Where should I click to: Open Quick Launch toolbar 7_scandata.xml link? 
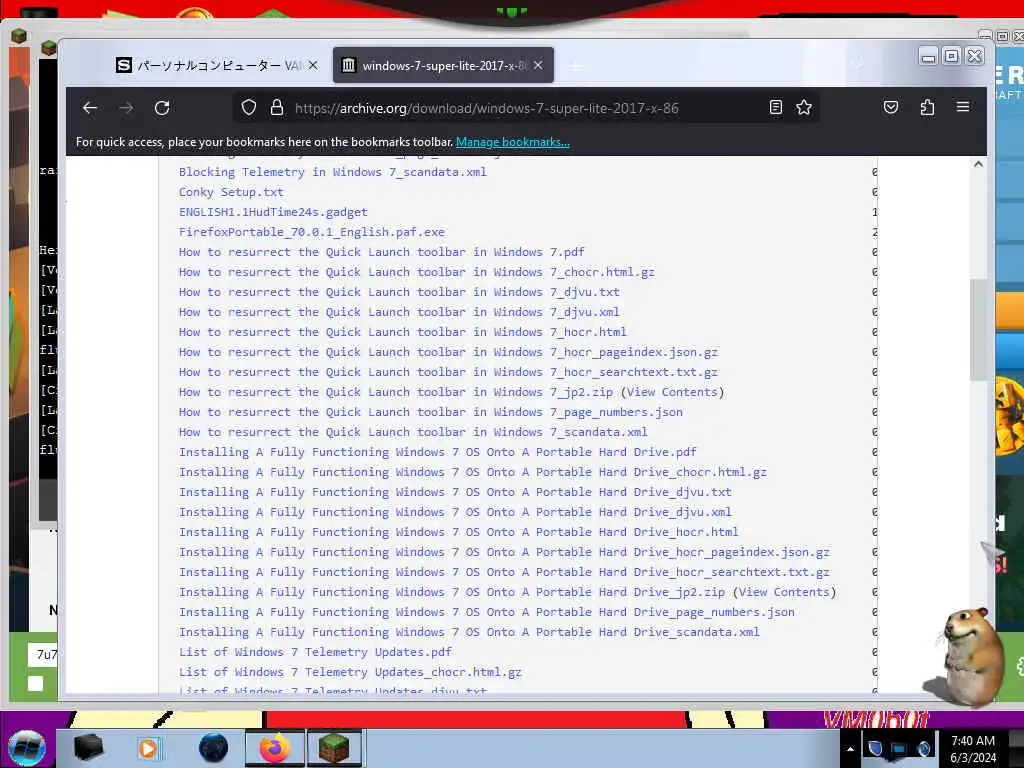pos(413,432)
